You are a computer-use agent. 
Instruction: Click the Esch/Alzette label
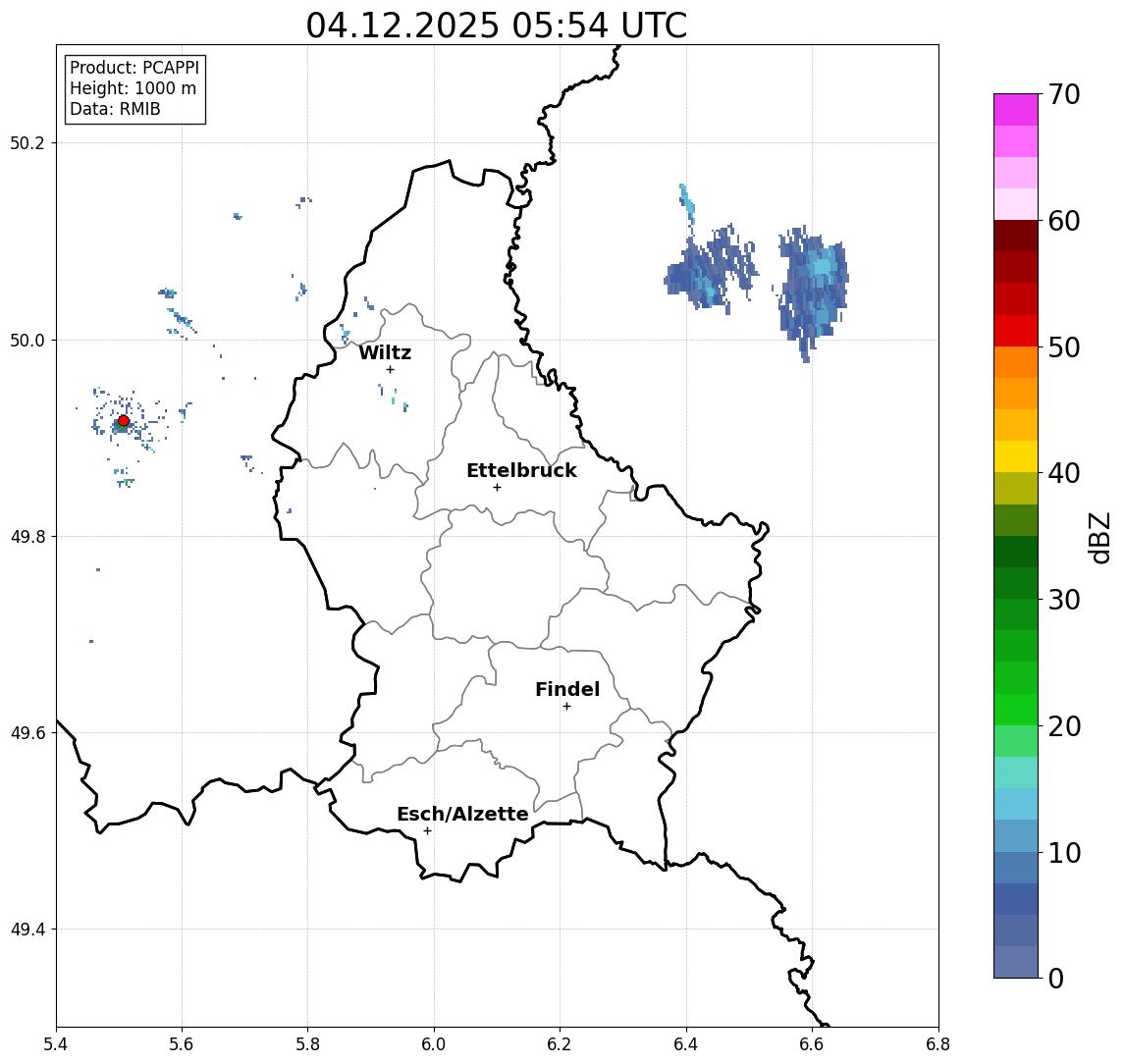tap(462, 814)
